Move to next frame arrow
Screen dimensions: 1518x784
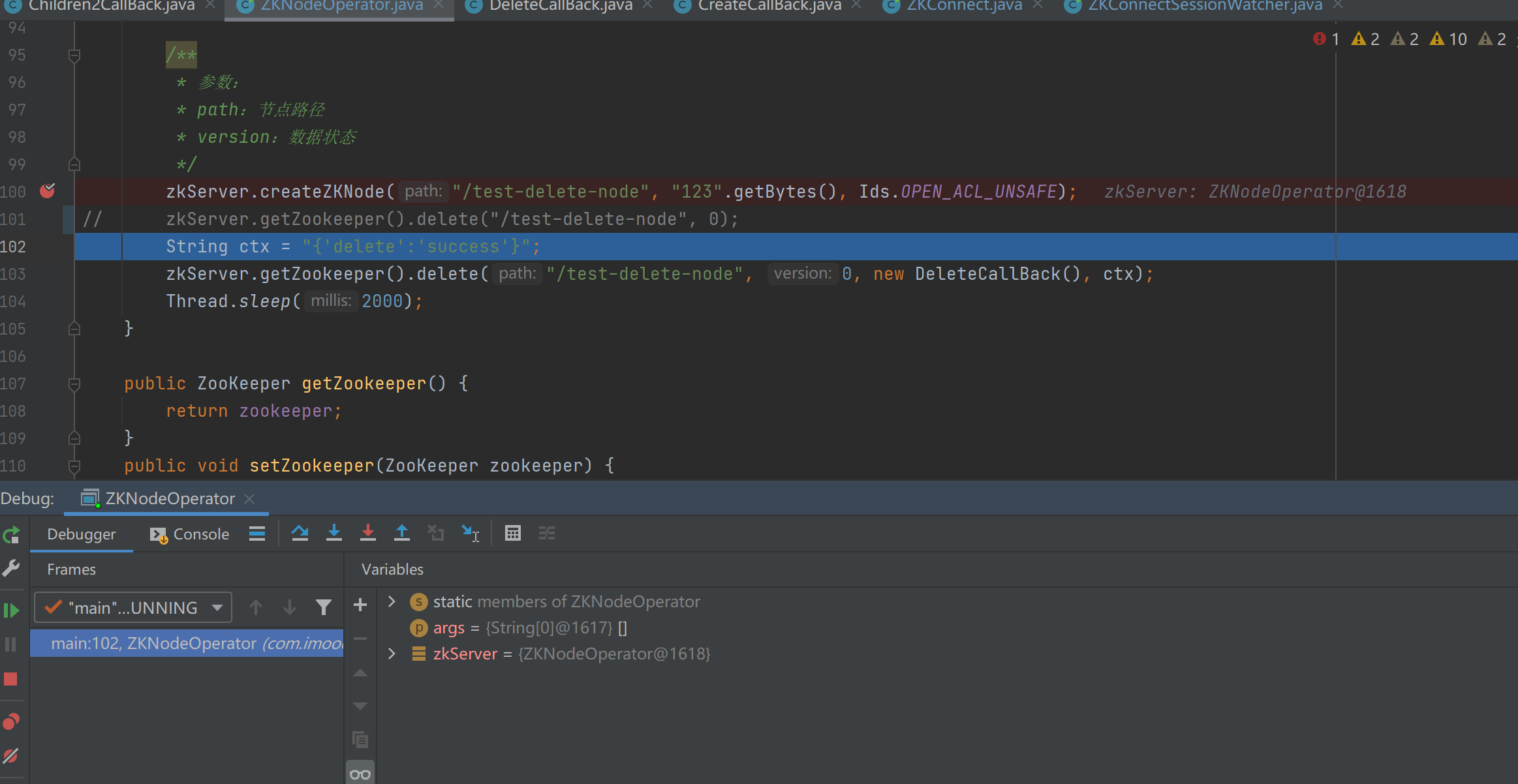coord(290,608)
